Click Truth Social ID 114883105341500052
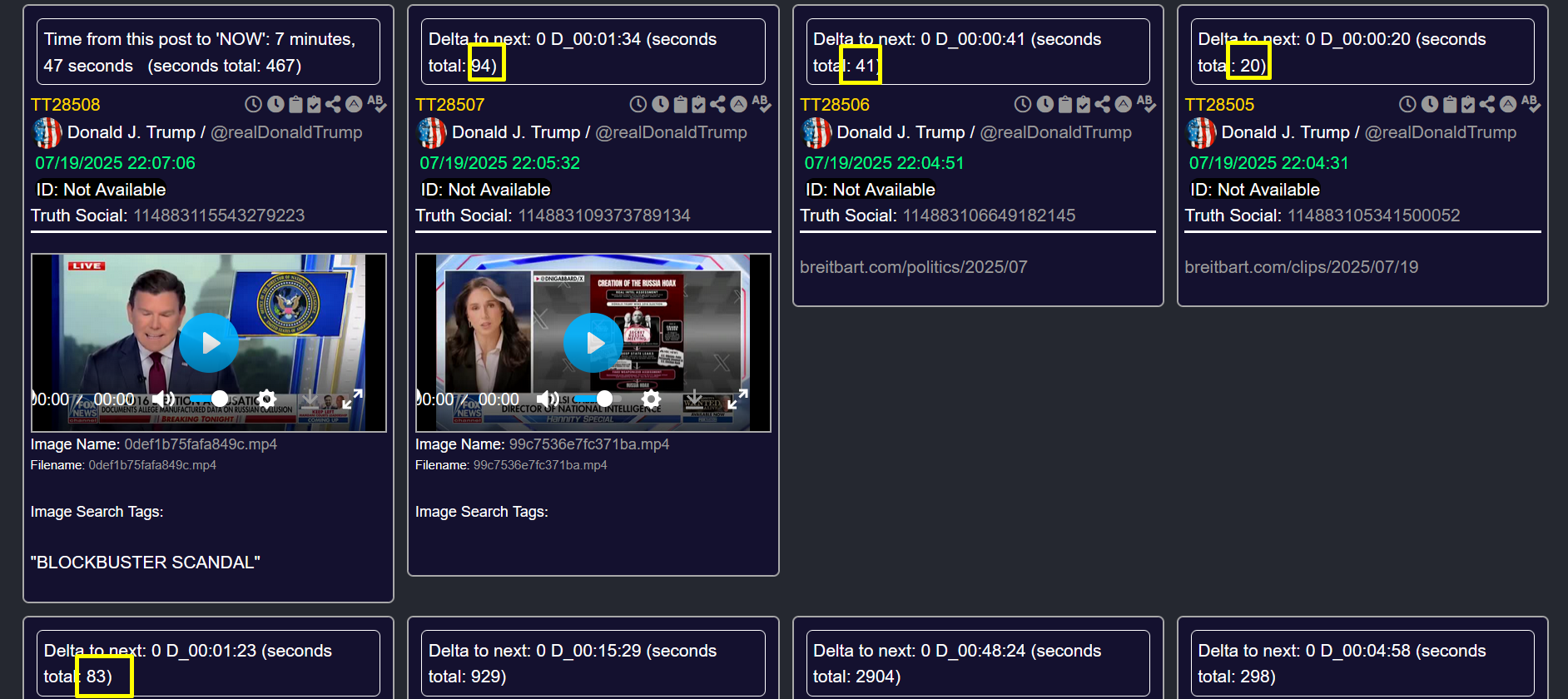The image size is (1568, 699). click(1374, 216)
